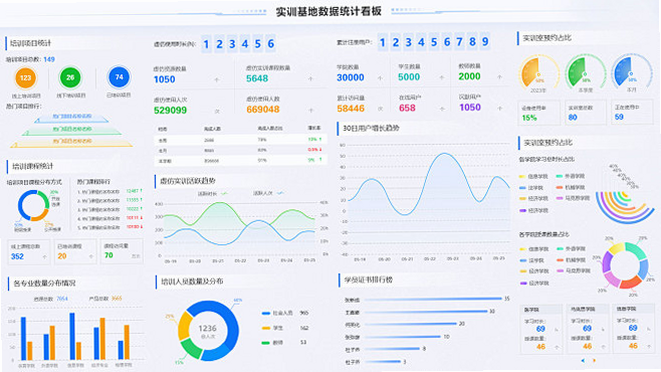Toggle yellow 信息学院 legend in learning-time chart
This screenshot has height=372, width=661.
534,176
